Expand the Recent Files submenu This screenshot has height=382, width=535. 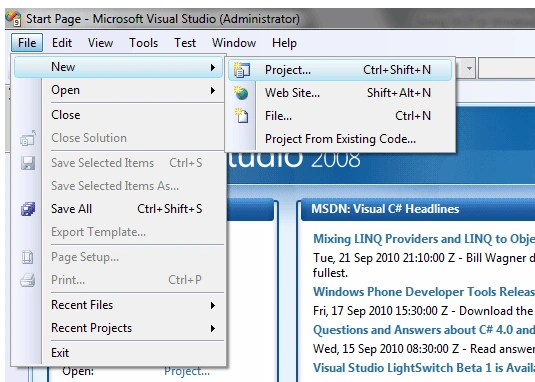(119, 305)
